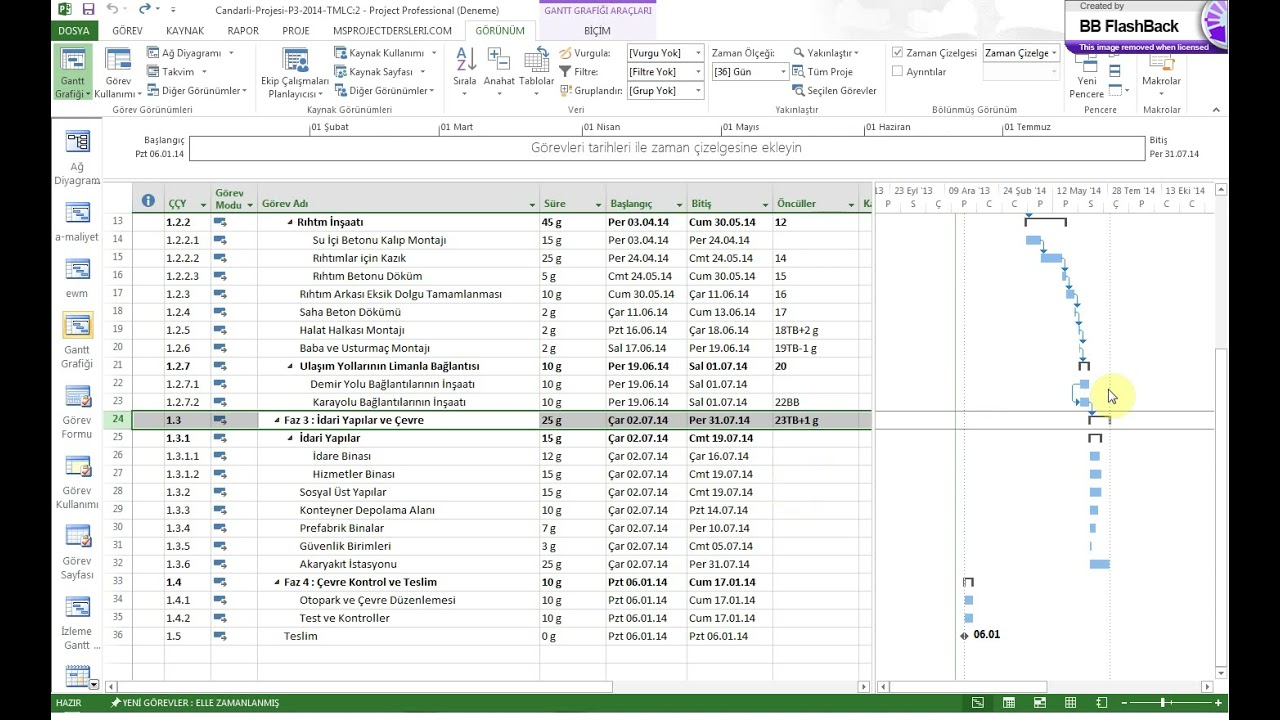Screen dimensions: 1280x720
Task: Open the Görev Adı column filter arrow
Action: (x=533, y=205)
